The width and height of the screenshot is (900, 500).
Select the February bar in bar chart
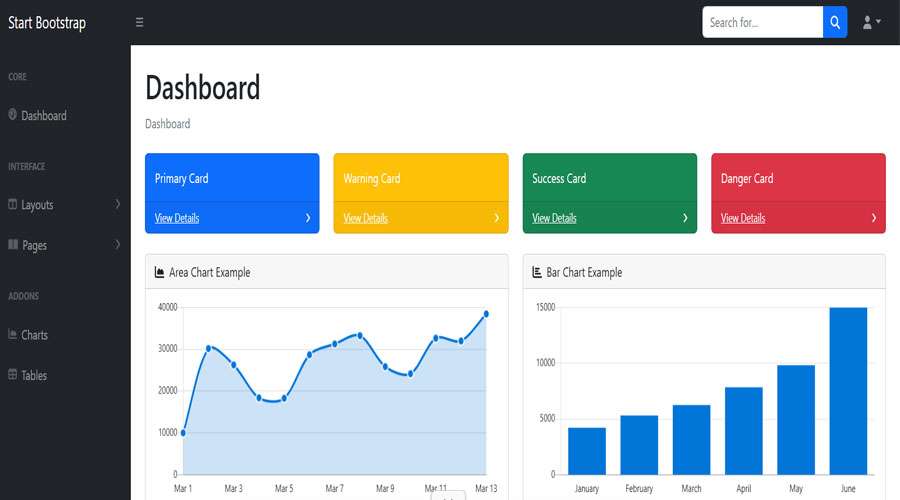click(x=639, y=445)
